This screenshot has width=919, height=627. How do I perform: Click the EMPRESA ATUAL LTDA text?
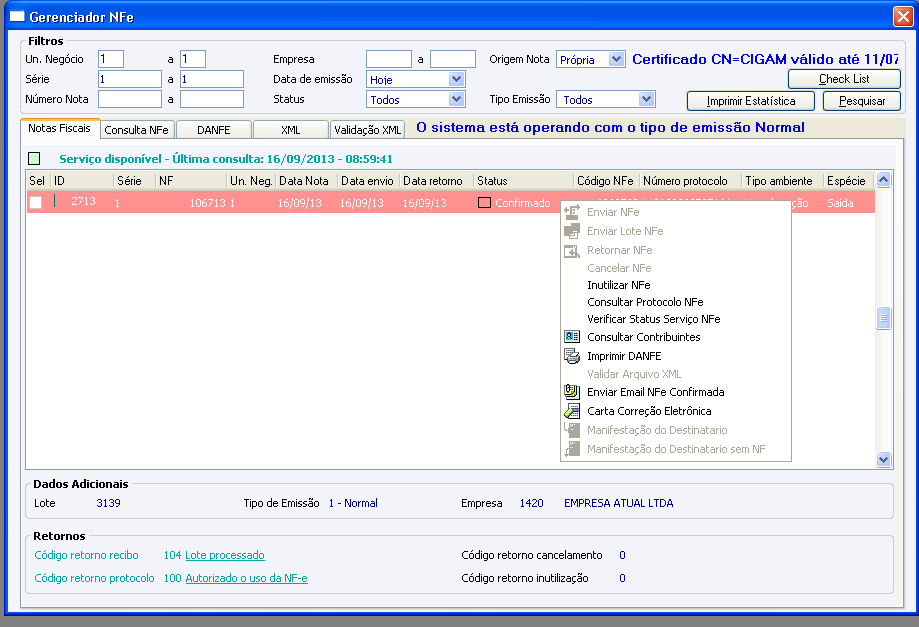pos(618,503)
